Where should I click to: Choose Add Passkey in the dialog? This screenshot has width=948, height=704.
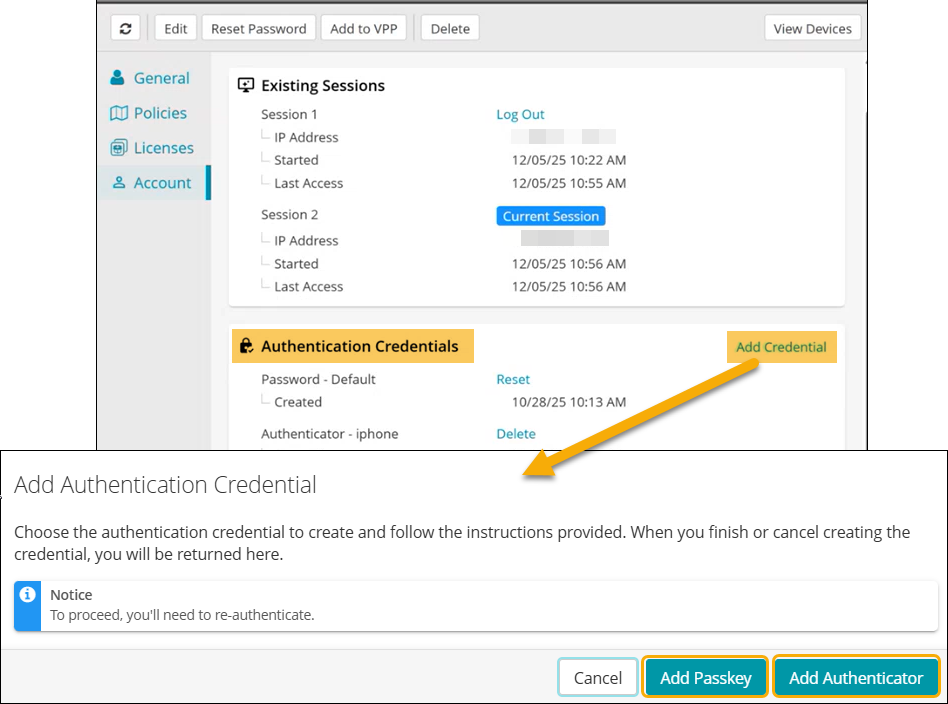705,678
